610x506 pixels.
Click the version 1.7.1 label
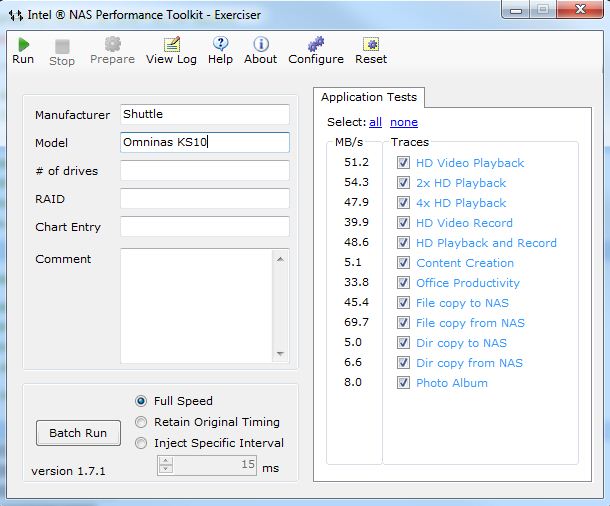pos(68,471)
